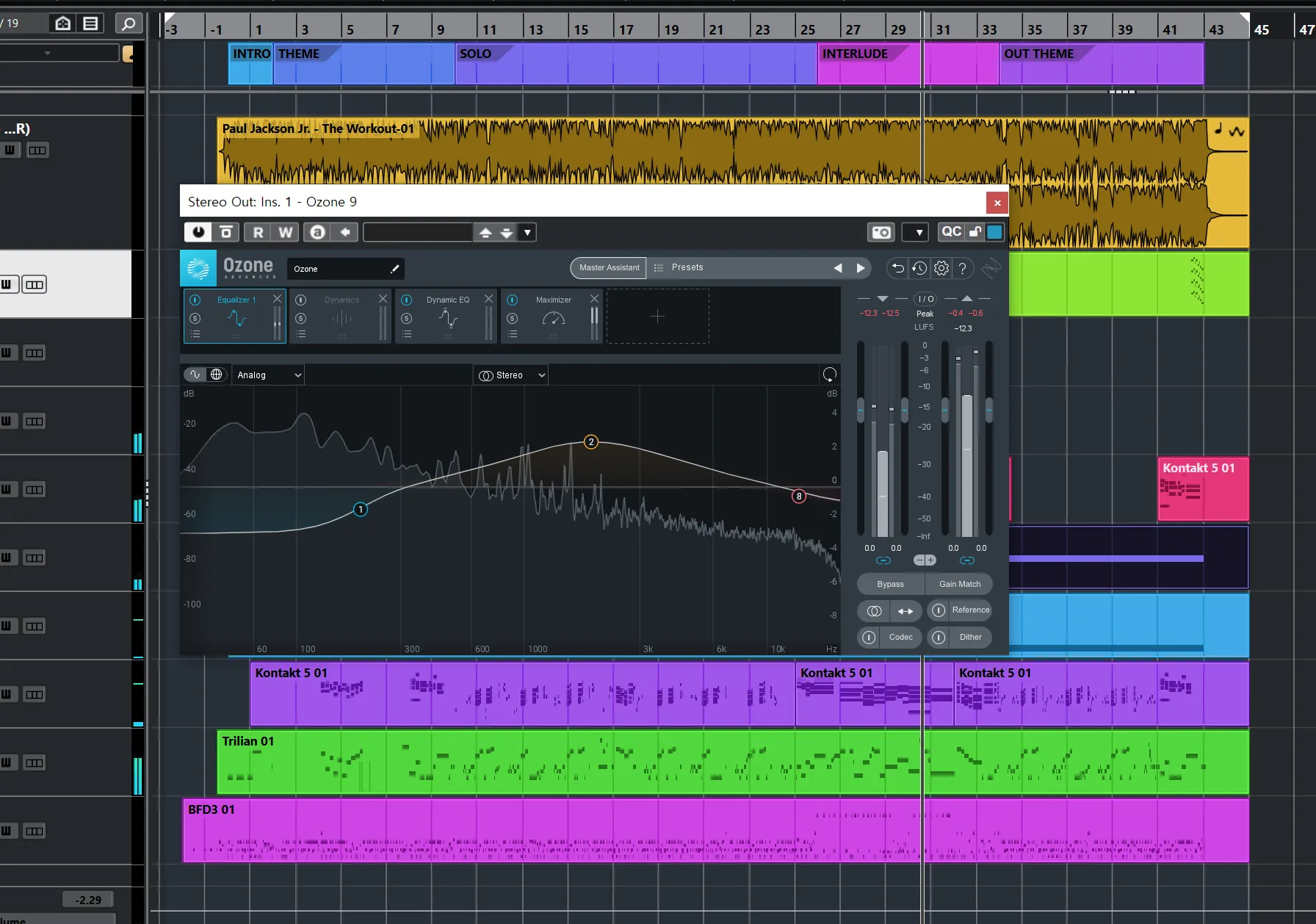
Task: Open the plug-in preset management dropdown
Action: click(527, 232)
